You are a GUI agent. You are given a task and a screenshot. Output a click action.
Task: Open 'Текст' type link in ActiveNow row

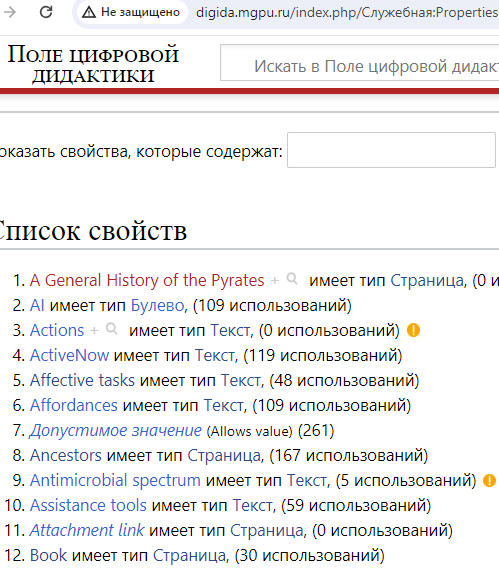[215, 356]
